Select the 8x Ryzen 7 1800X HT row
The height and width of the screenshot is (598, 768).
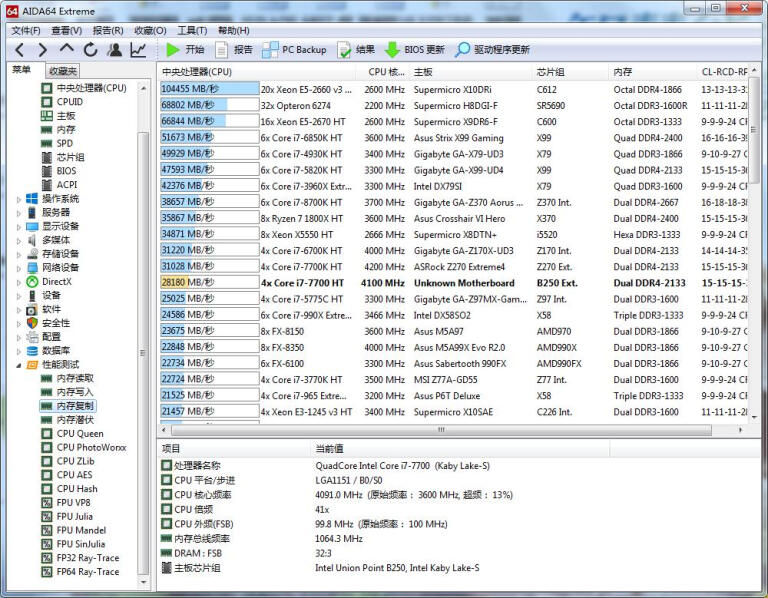click(x=453, y=218)
